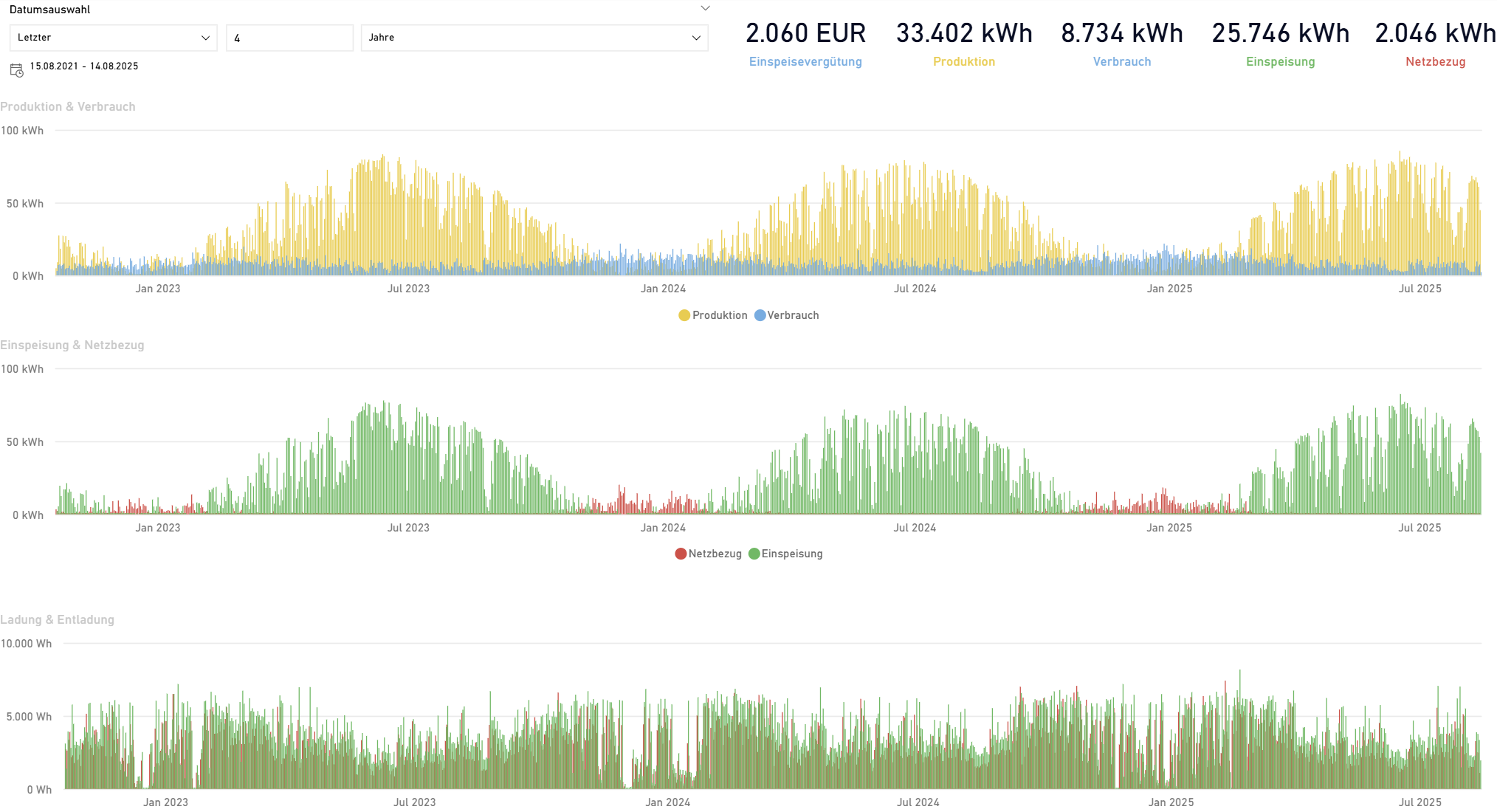
Task: Open the Letzter relative period dropdown
Action: (113, 38)
